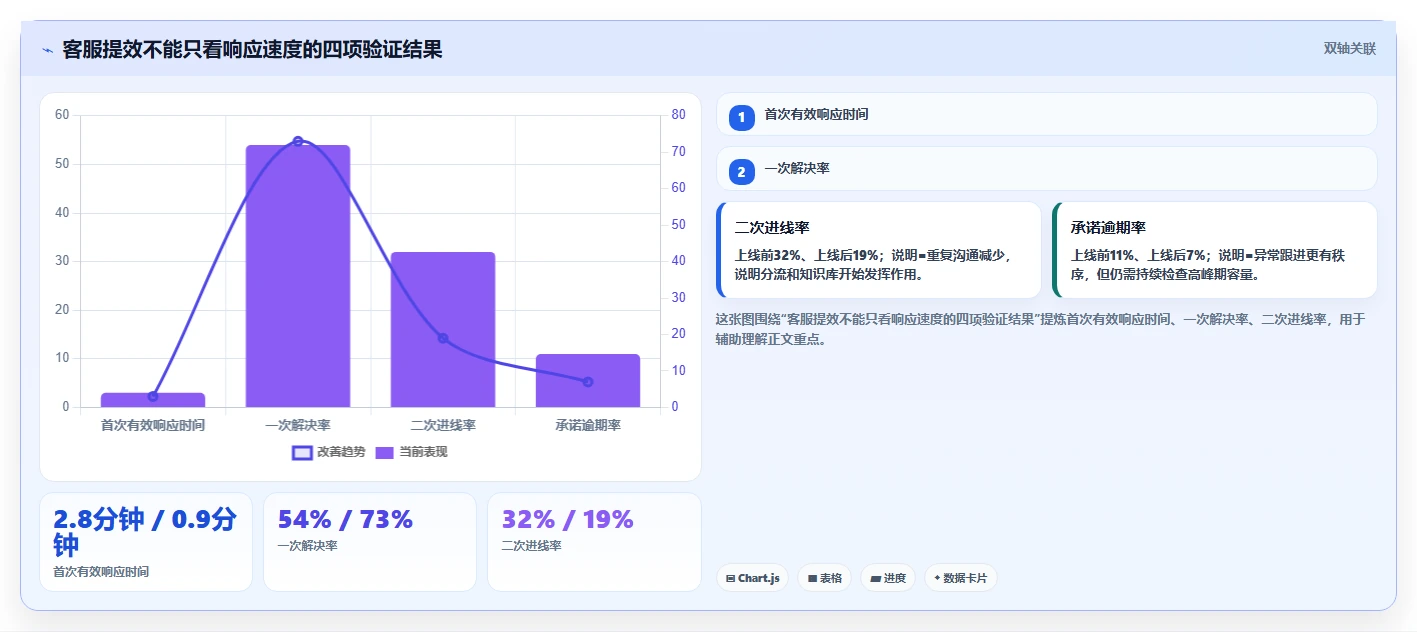Click the Chart.js tag
Image resolution: width=1417 pixels, height=632 pixels.
click(x=753, y=578)
